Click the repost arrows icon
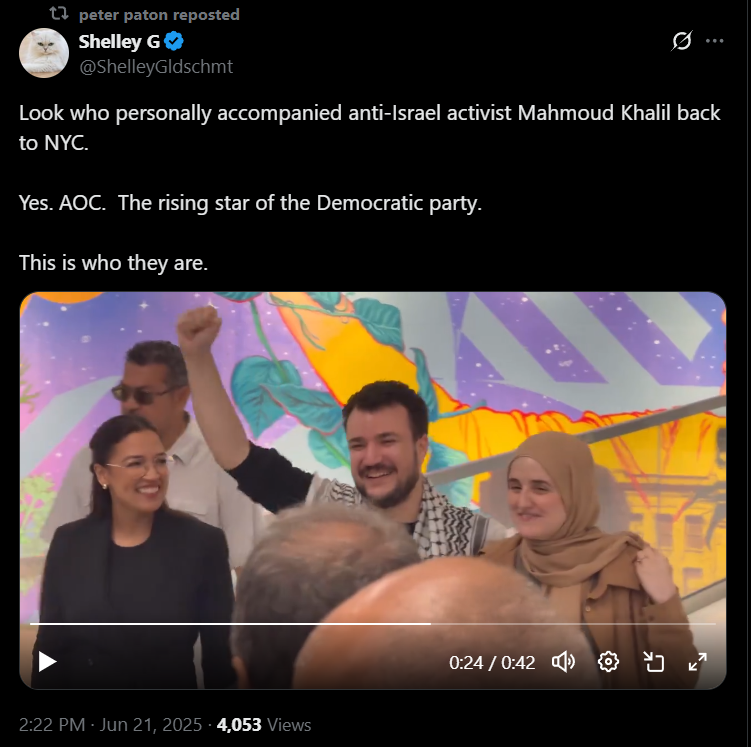The image size is (751, 747). pyautogui.click(x=58, y=14)
